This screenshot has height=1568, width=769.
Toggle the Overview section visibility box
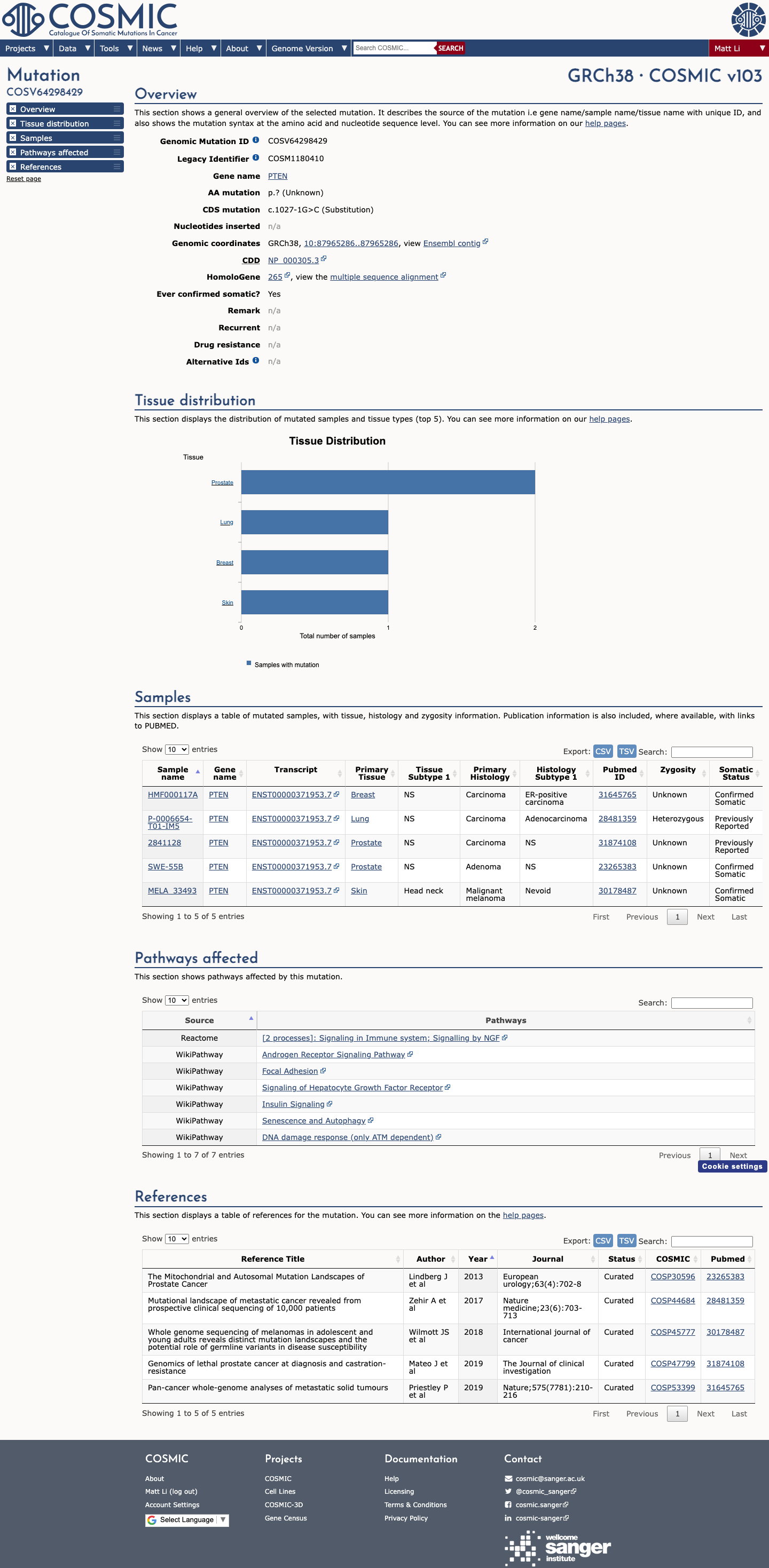tap(13, 109)
